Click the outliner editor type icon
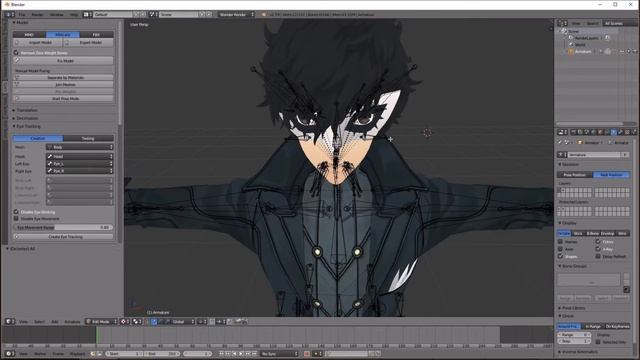Viewport: 640px width, 360px height. (x=562, y=23)
